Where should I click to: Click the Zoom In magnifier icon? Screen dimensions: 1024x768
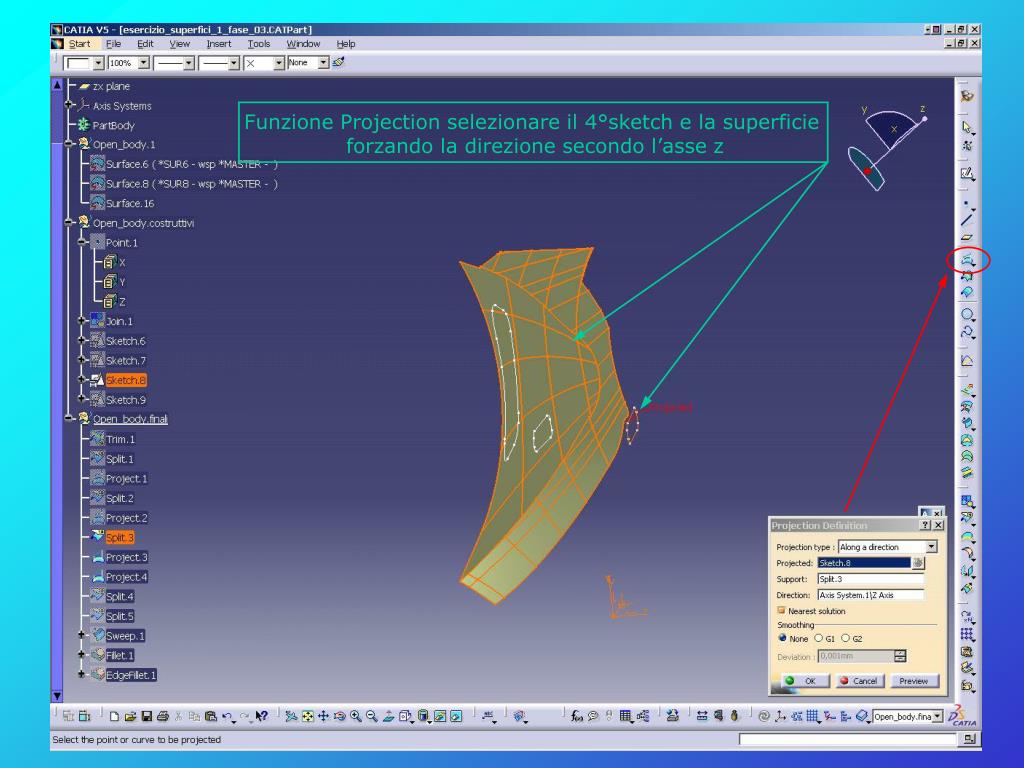tap(356, 716)
